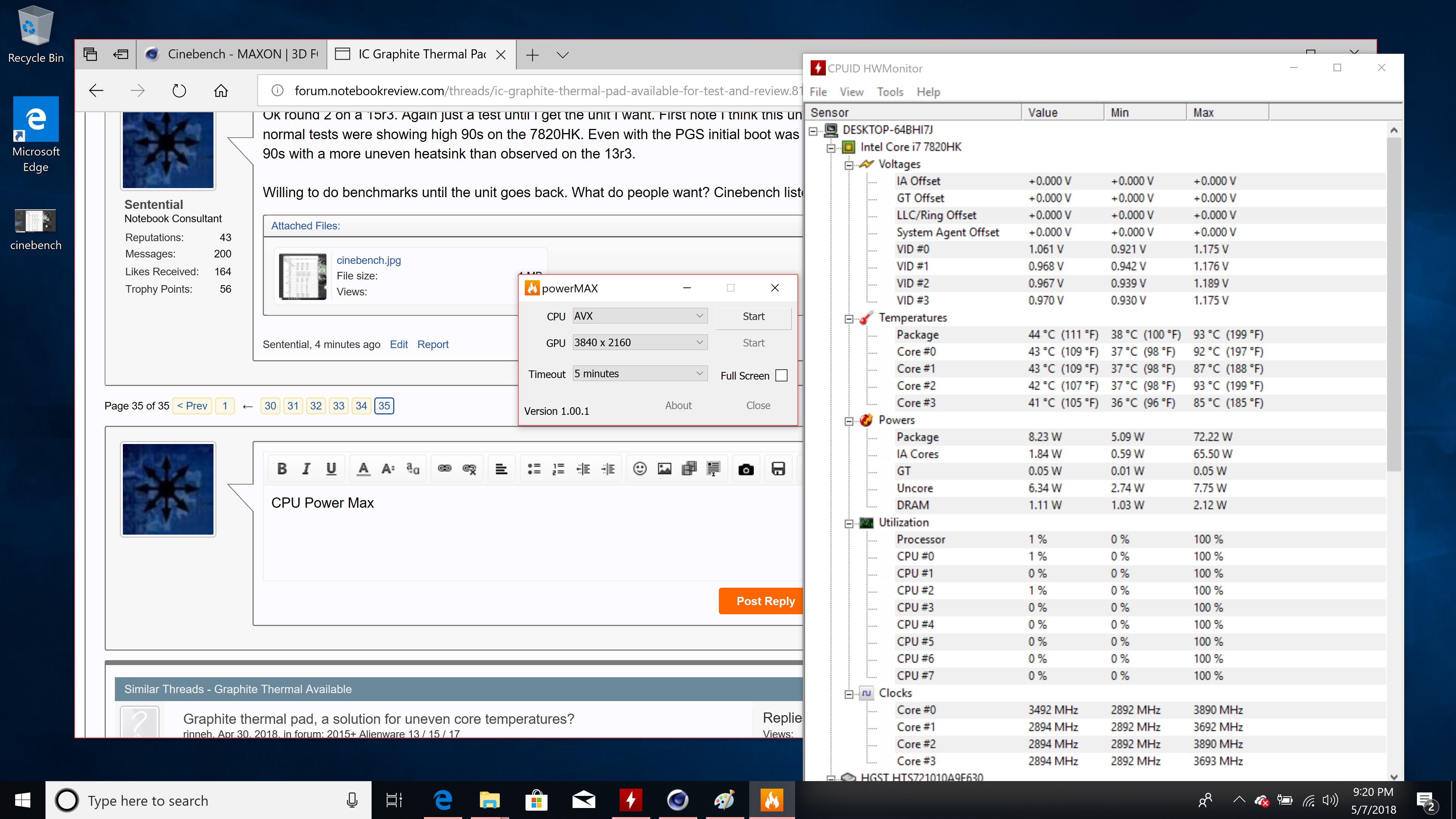Collapse the Clocks section in HWMonitor
The height and width of the screenshot is (819, 1456).
(849, 694)
